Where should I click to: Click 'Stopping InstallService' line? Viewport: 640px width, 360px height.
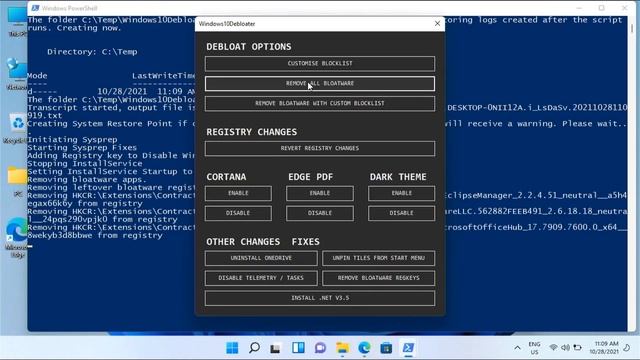coord(85,163)
